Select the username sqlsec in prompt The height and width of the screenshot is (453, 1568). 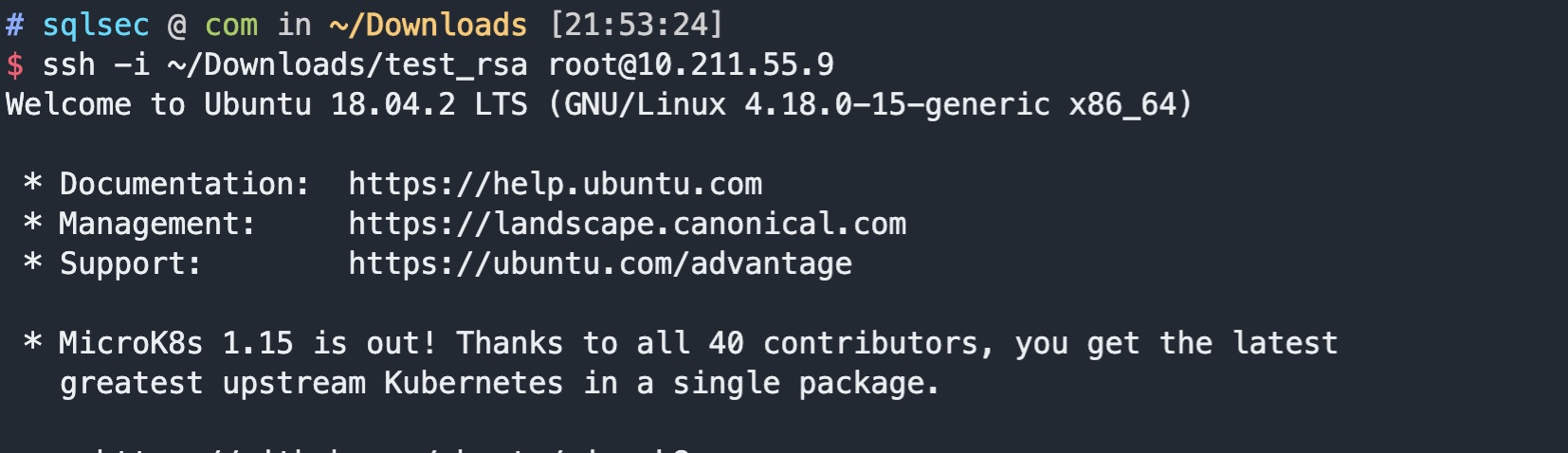[x=96, y=25]
